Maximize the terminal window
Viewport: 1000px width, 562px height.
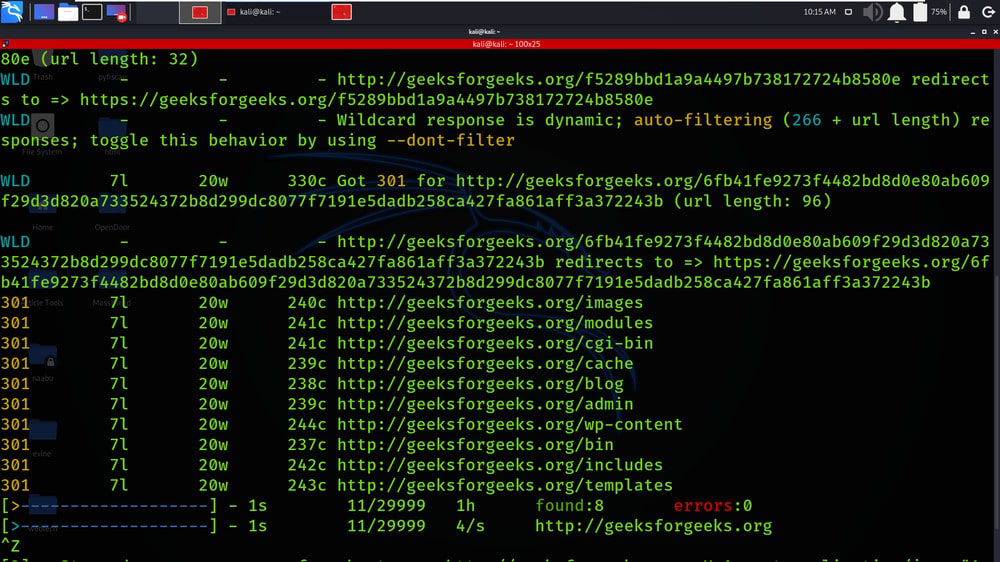(x=984, y=32)
